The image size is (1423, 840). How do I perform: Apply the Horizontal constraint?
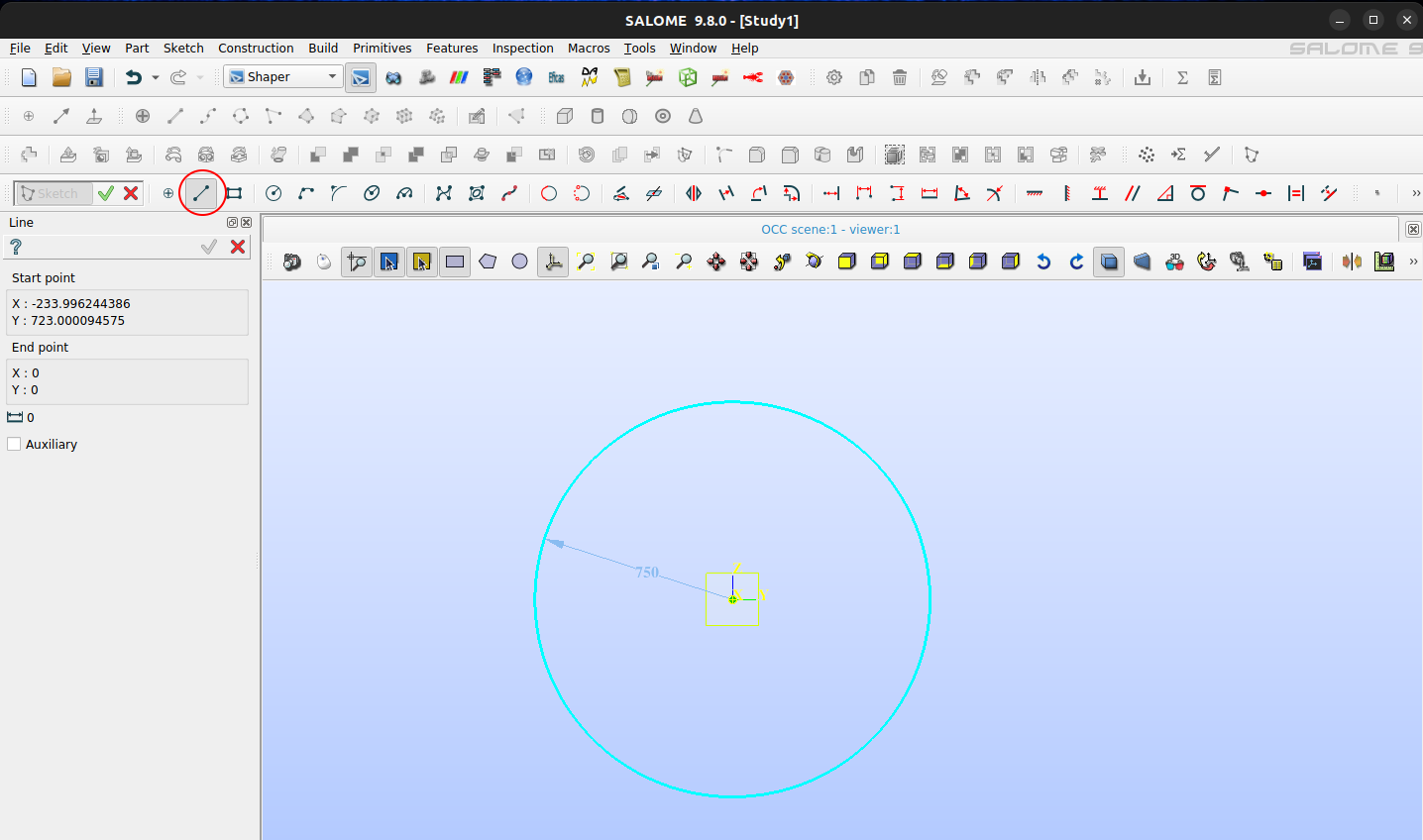point(1035,193)
